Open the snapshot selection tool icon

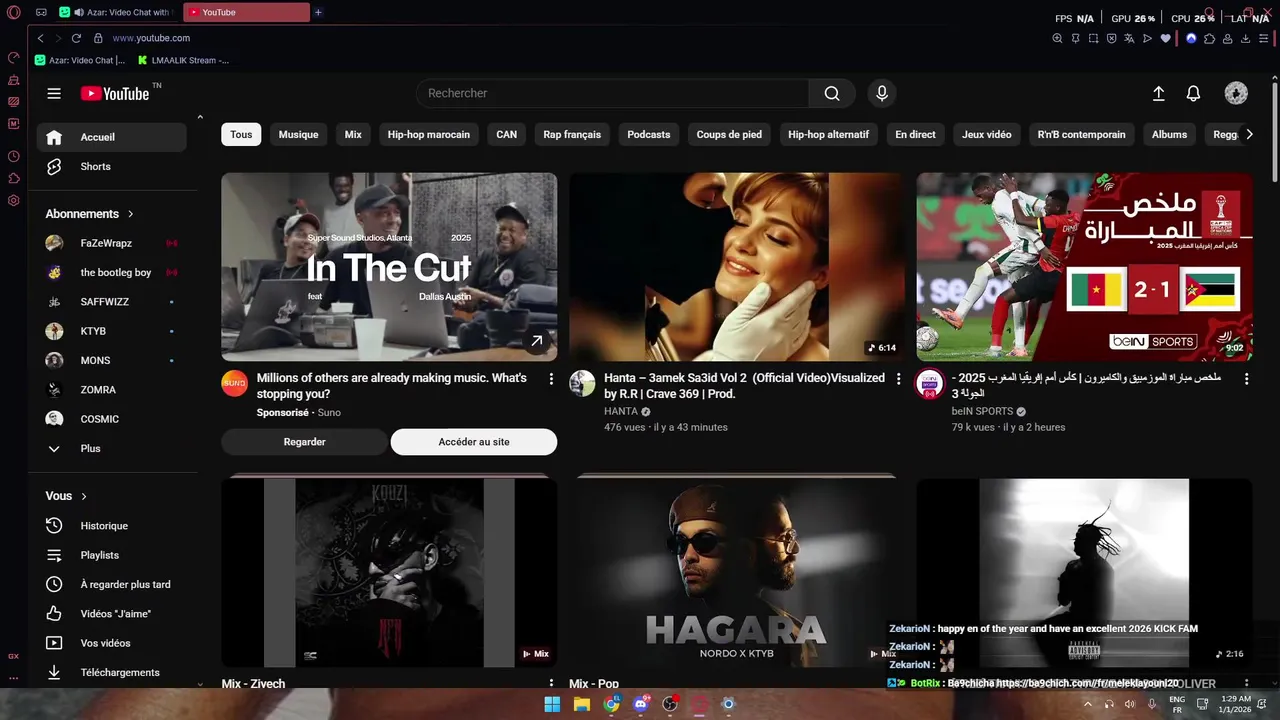tap(1093, 38)
